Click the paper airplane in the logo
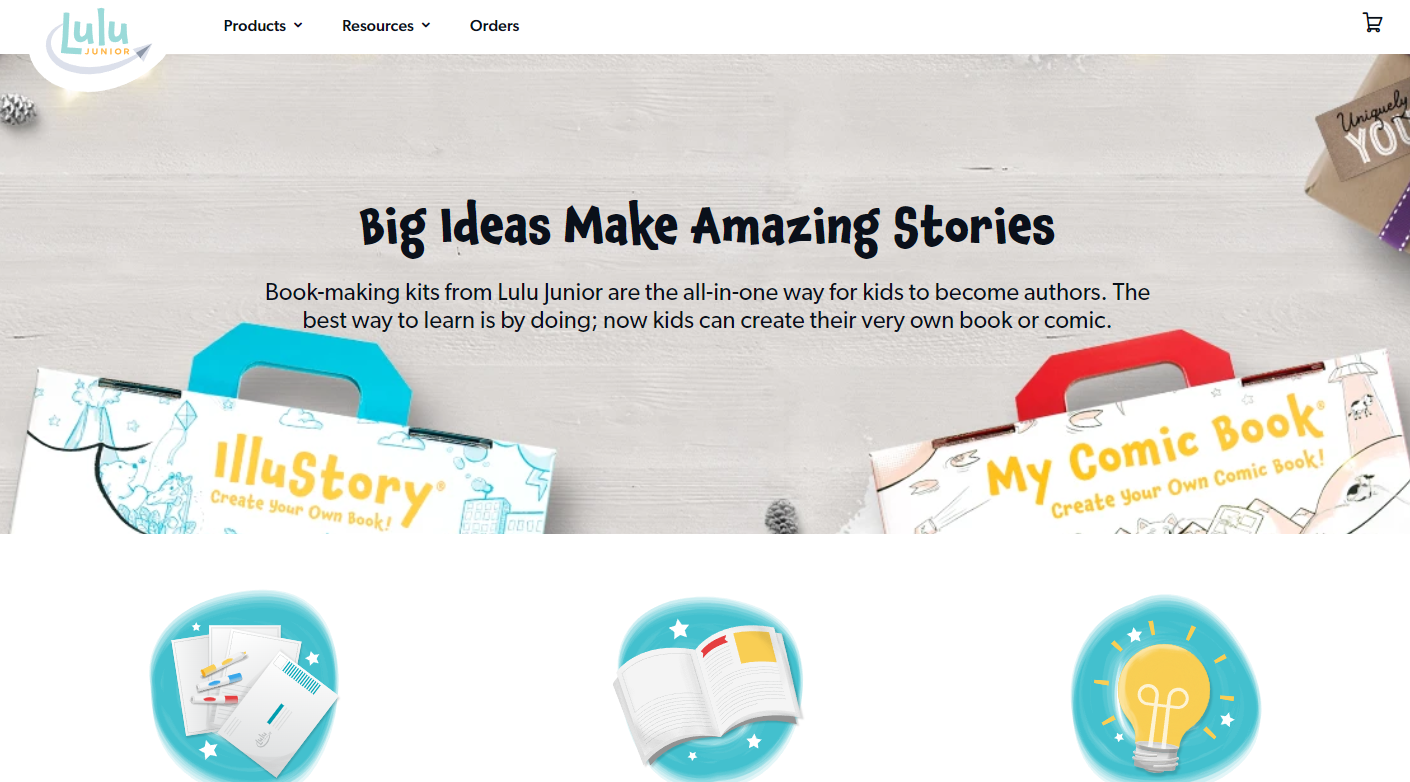 (141, 52)
